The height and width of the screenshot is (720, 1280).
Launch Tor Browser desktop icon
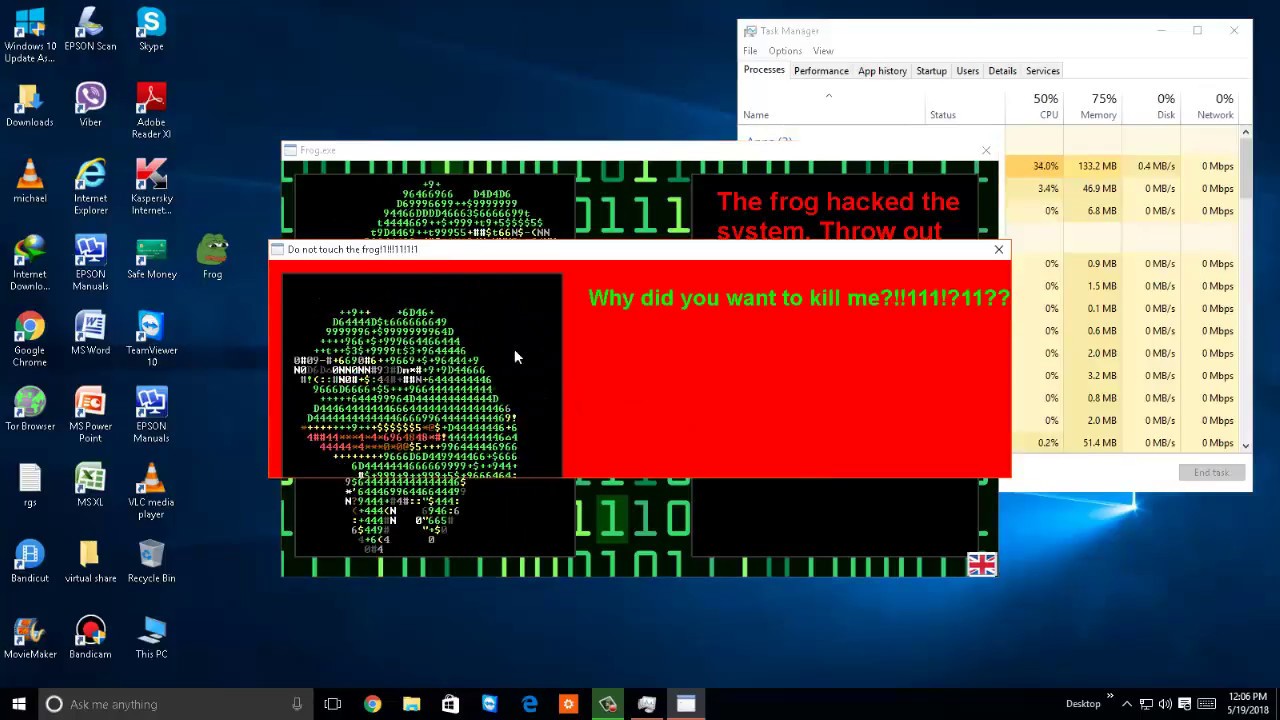pyautogui.click(x=30, y=410)
